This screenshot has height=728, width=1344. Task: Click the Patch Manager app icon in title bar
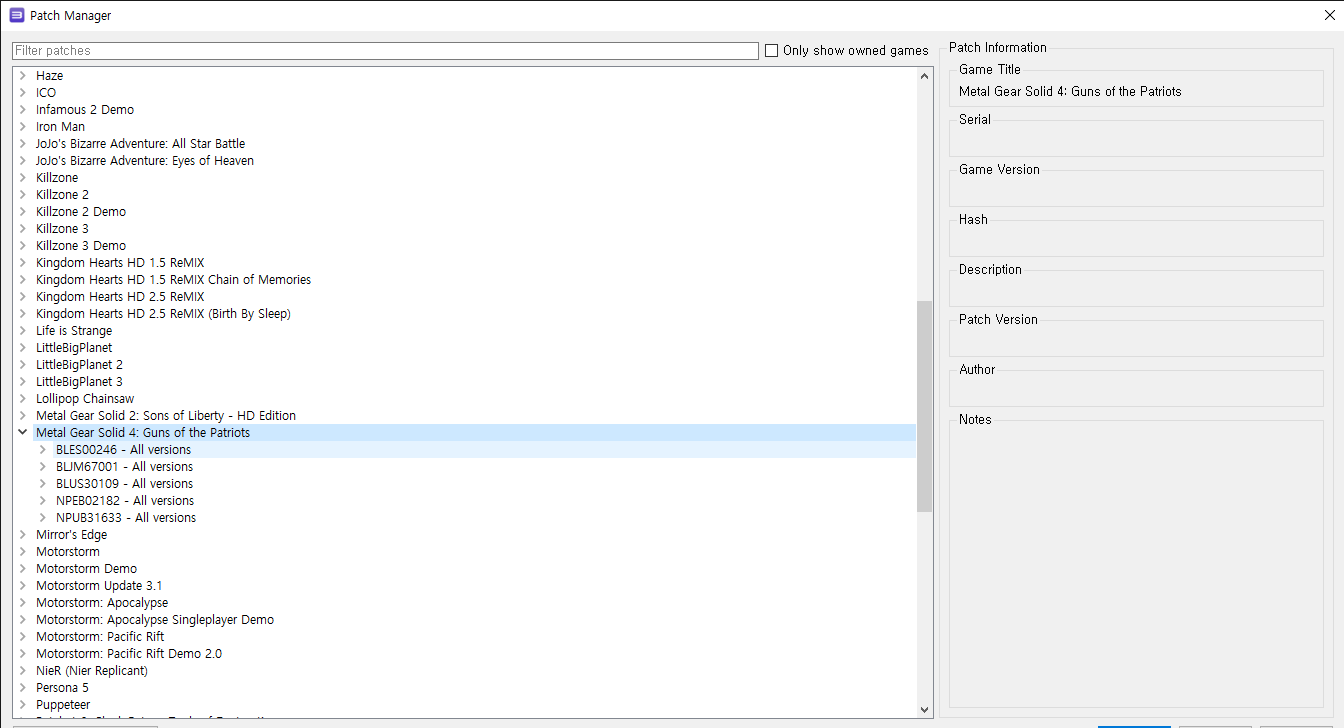(x=16, y=15)
